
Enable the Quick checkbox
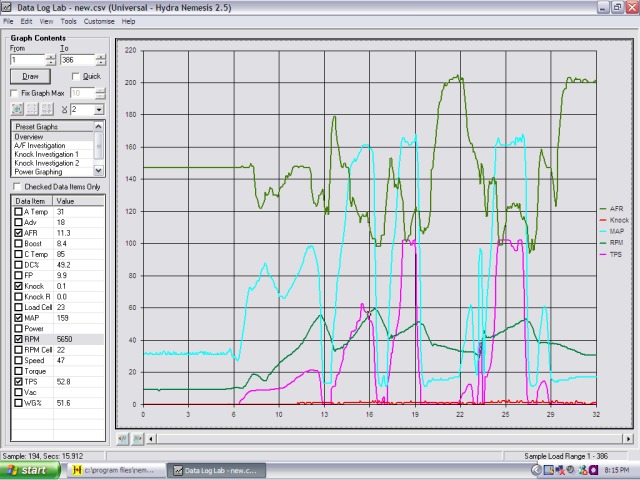tap(75, 76)
